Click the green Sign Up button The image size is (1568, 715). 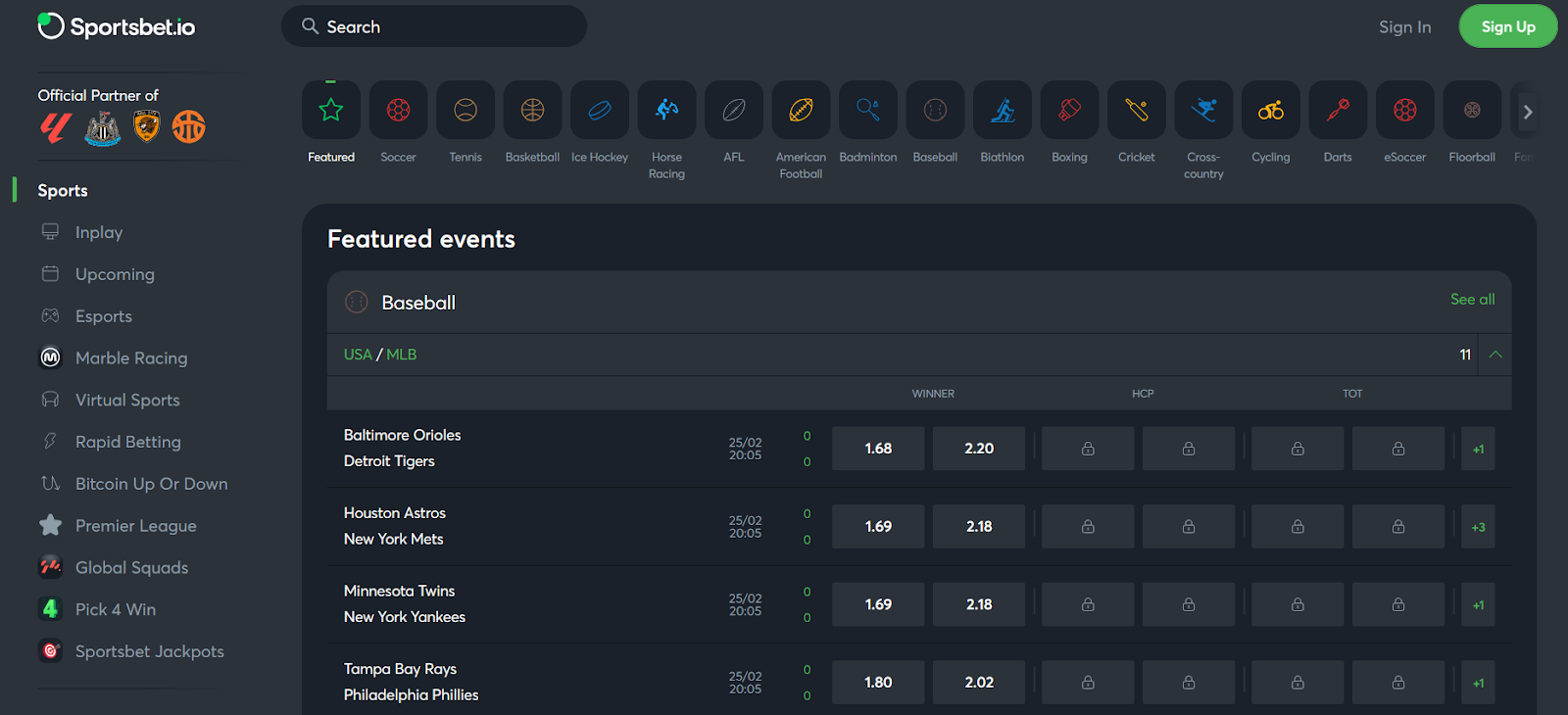coord(1508,26)
